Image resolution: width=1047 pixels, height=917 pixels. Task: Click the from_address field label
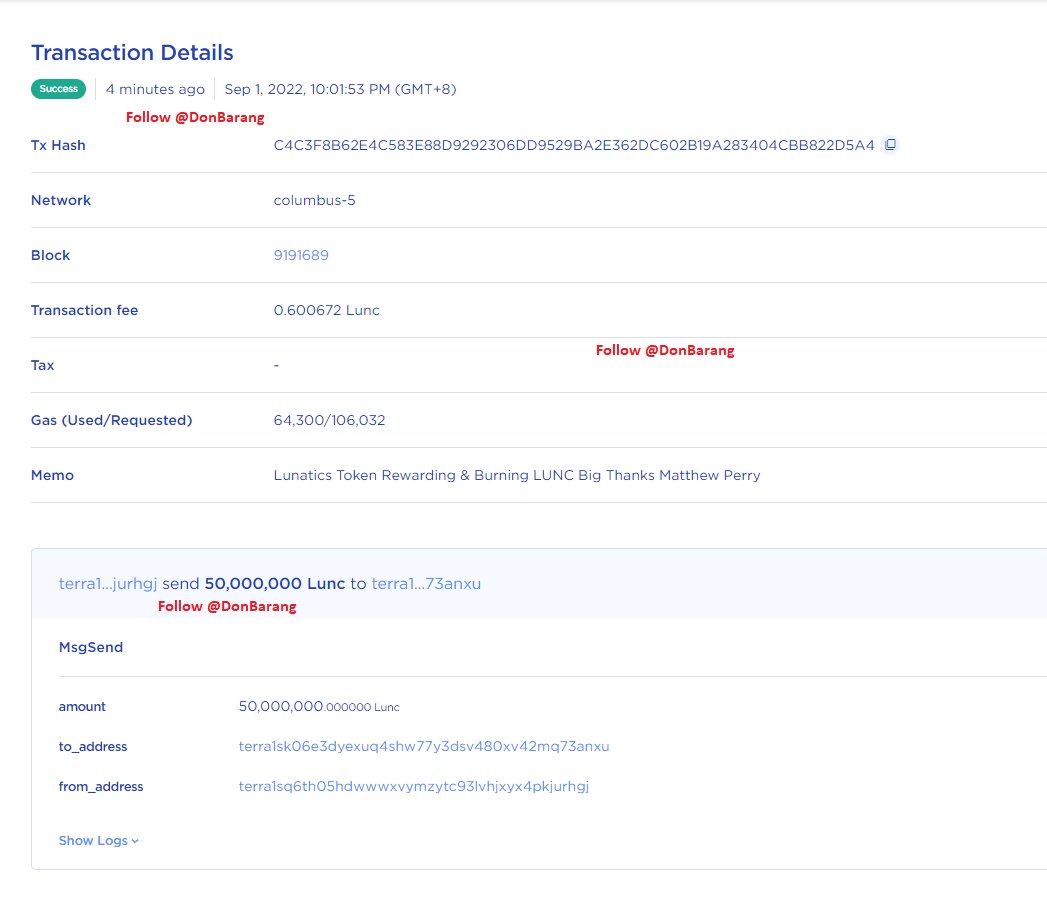101,786
